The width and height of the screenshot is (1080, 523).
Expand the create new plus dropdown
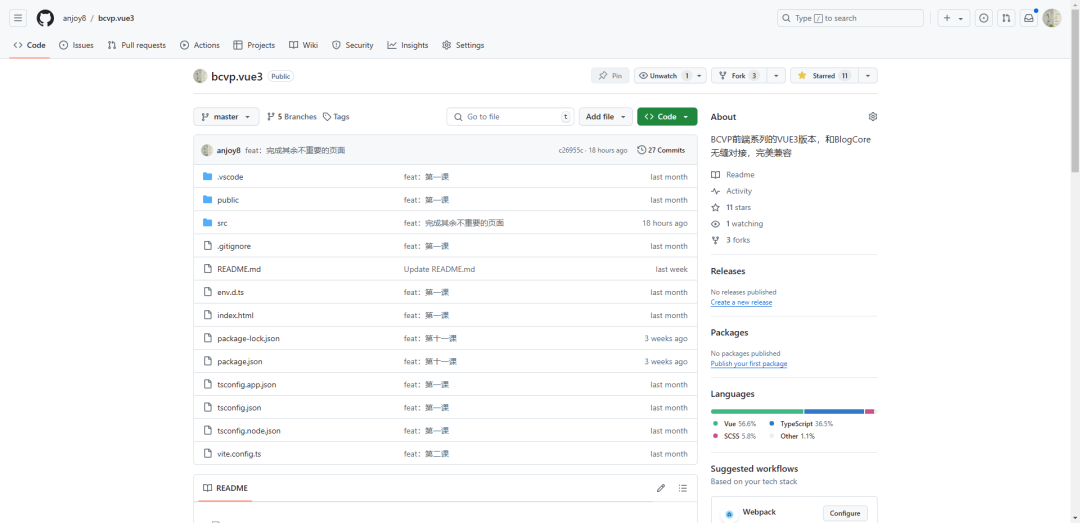[953, 18]
